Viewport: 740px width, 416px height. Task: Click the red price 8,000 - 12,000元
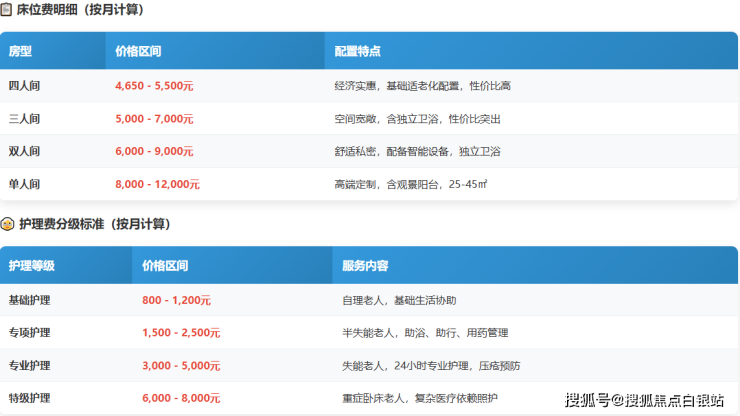pyautogui.click(x=157, y=184)
